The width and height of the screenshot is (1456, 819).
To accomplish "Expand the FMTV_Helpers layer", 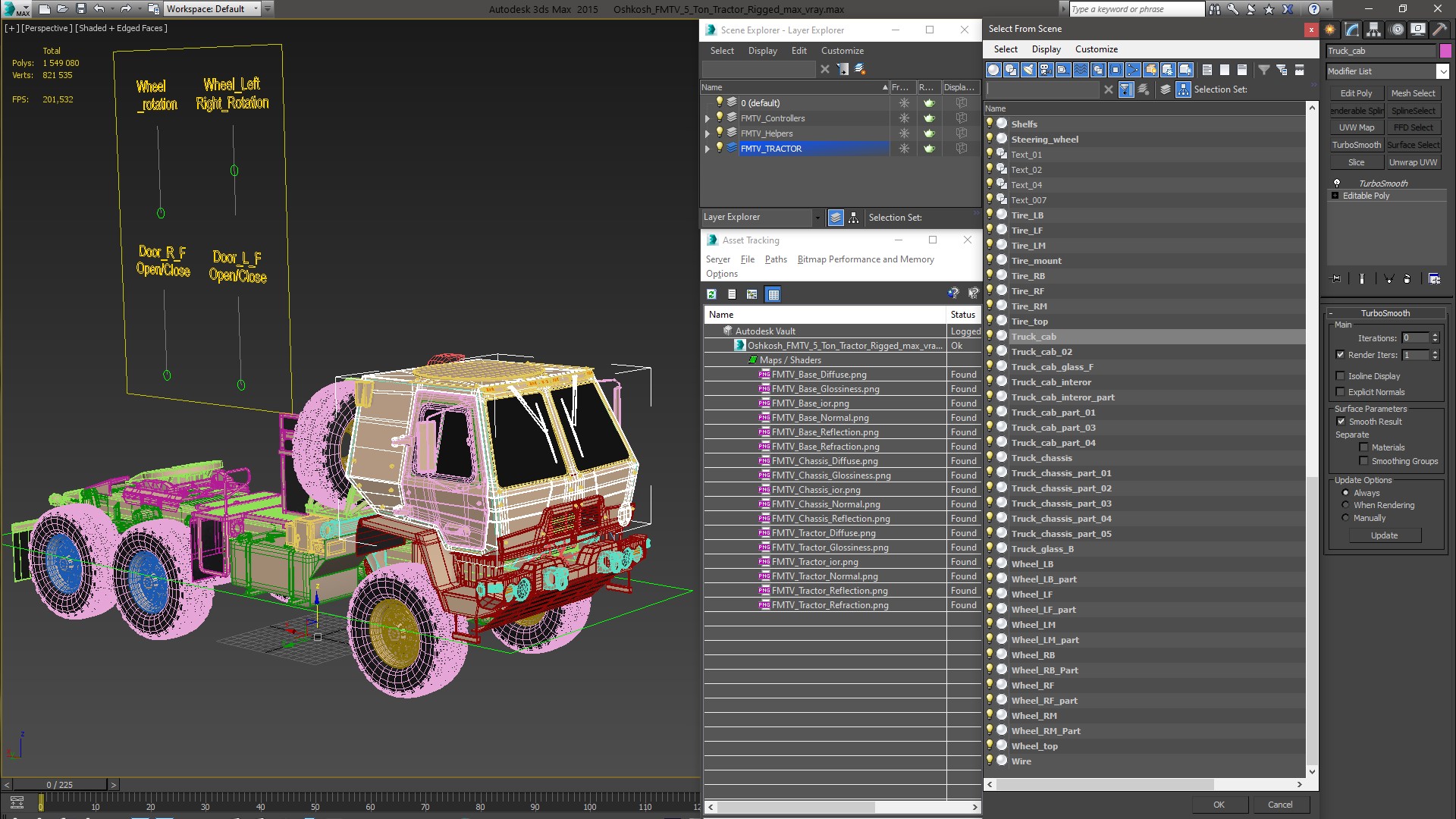I will tap(708, 133).
